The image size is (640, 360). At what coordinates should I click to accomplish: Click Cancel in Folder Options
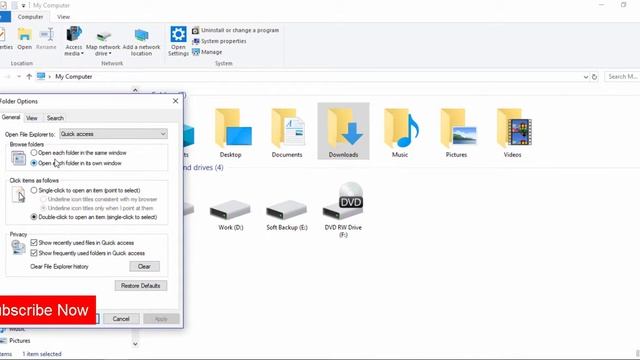(121, 319)
